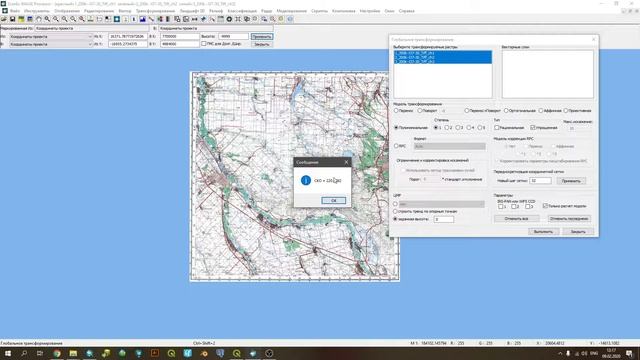Open the Windows Start menu
640x360 pixels.
pyautogui.click(x=8, y=353)
